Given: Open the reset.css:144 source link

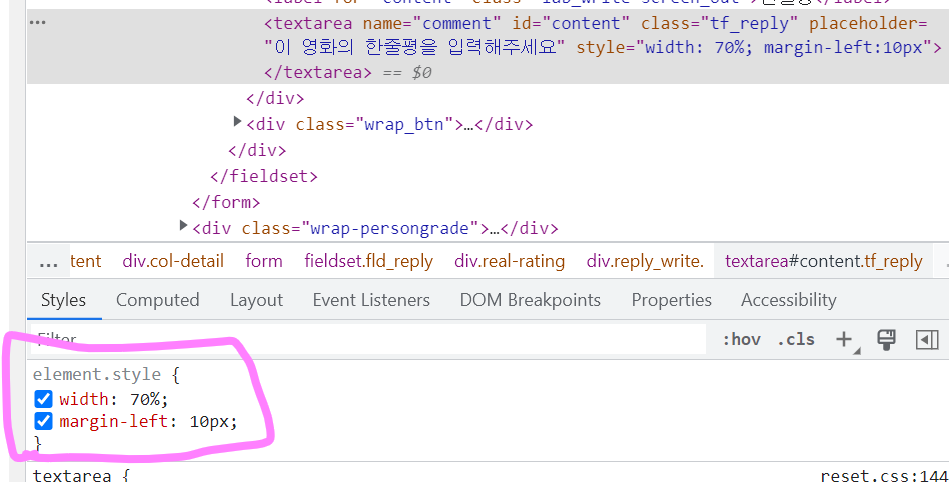Looking at the screenshot, I should point(884,476).
